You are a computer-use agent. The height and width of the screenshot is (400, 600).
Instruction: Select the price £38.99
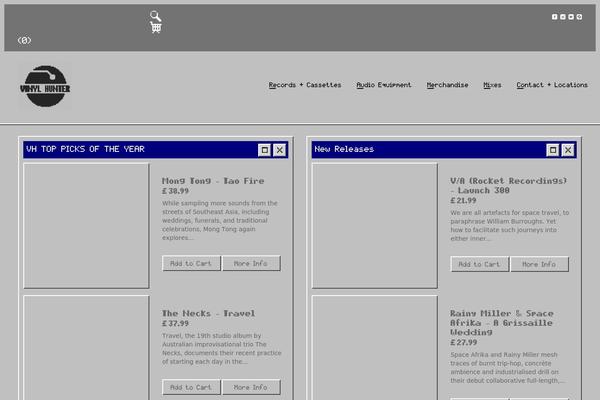175,191
